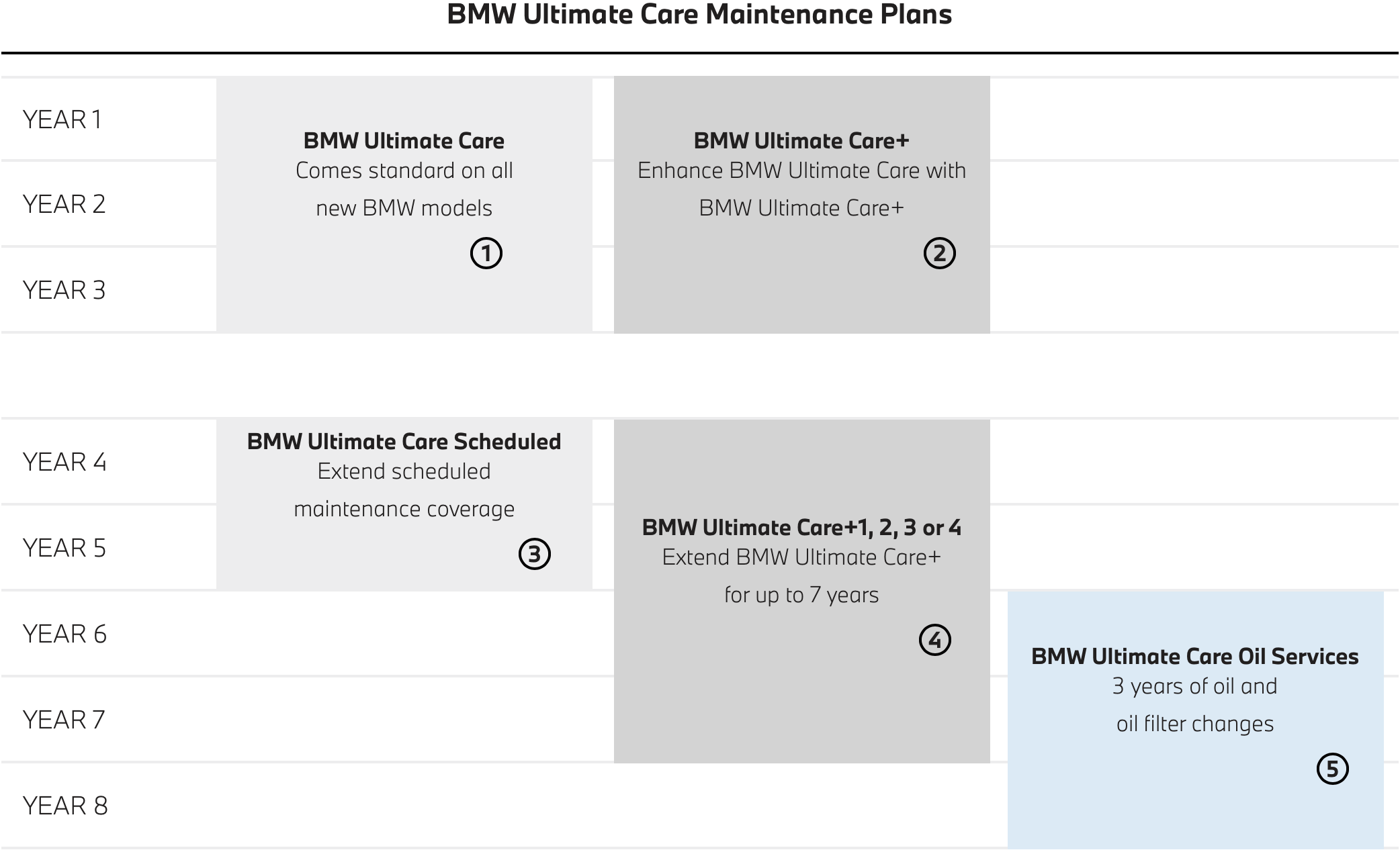Click BMW Ultimate Care+1, 2, 3 or 4 title
The image size is (1400, 850).
(801, 528)
